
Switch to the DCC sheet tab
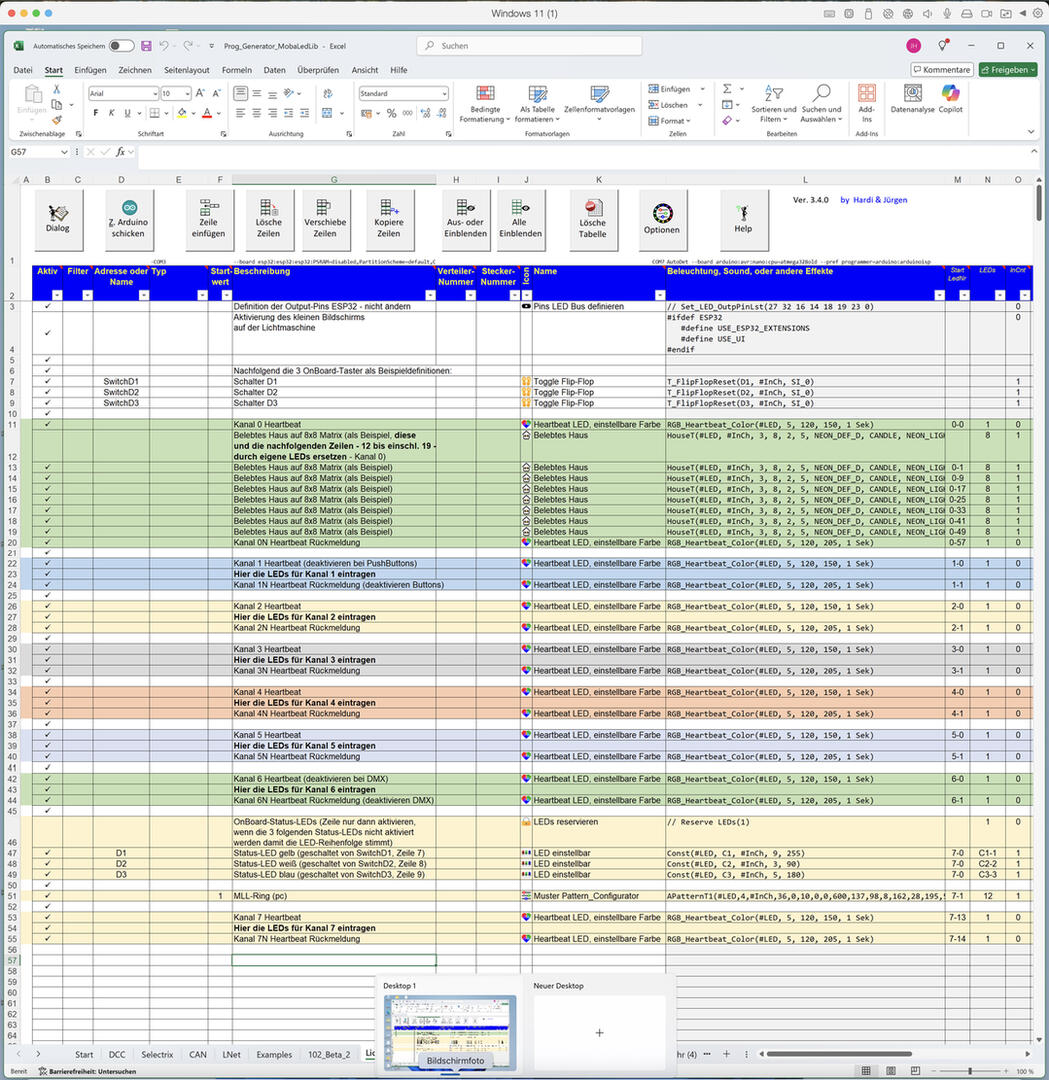point(117,1054)
